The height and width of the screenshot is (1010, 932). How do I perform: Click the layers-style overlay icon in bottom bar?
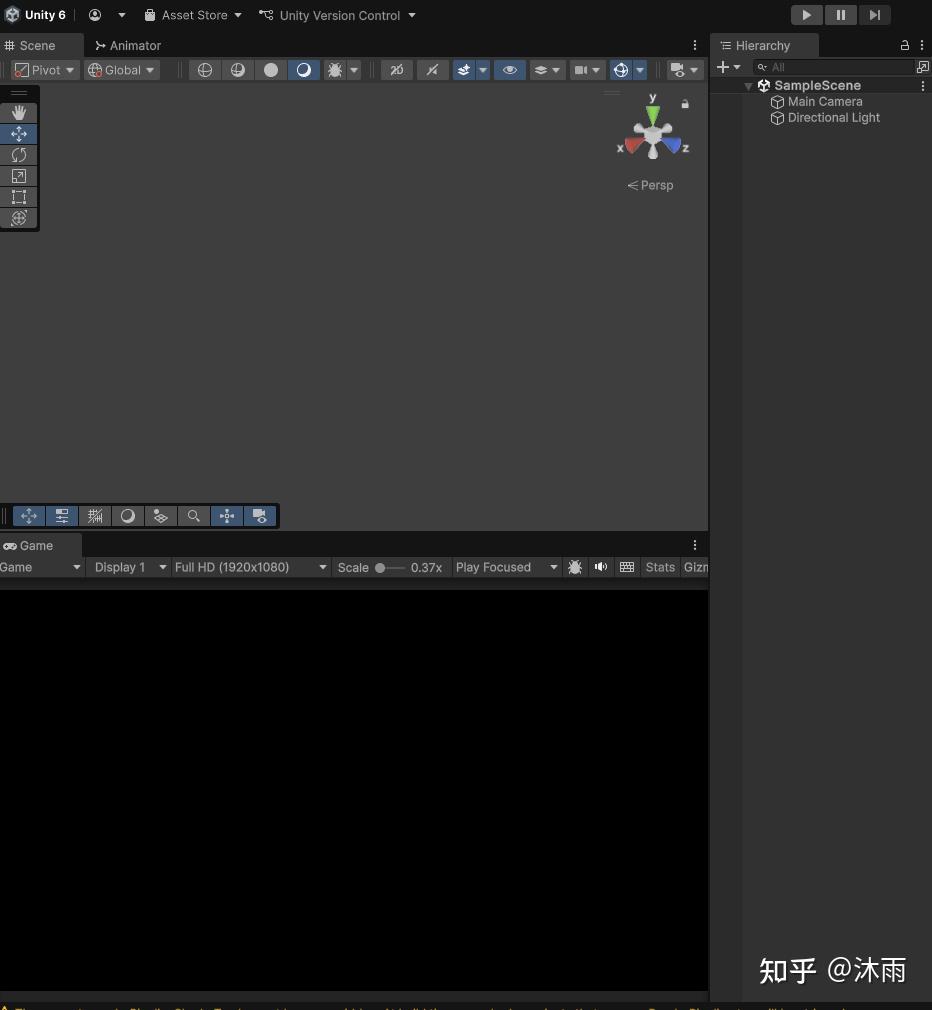coord(161,516)
